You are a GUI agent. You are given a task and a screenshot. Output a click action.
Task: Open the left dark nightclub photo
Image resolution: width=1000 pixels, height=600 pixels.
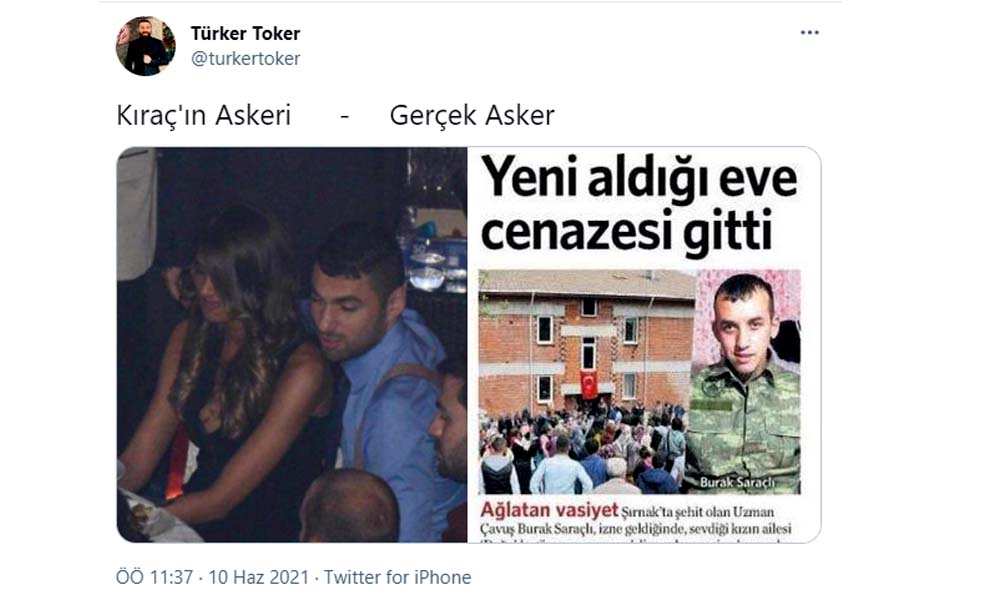pyautogui.click(x=292, y=345)
